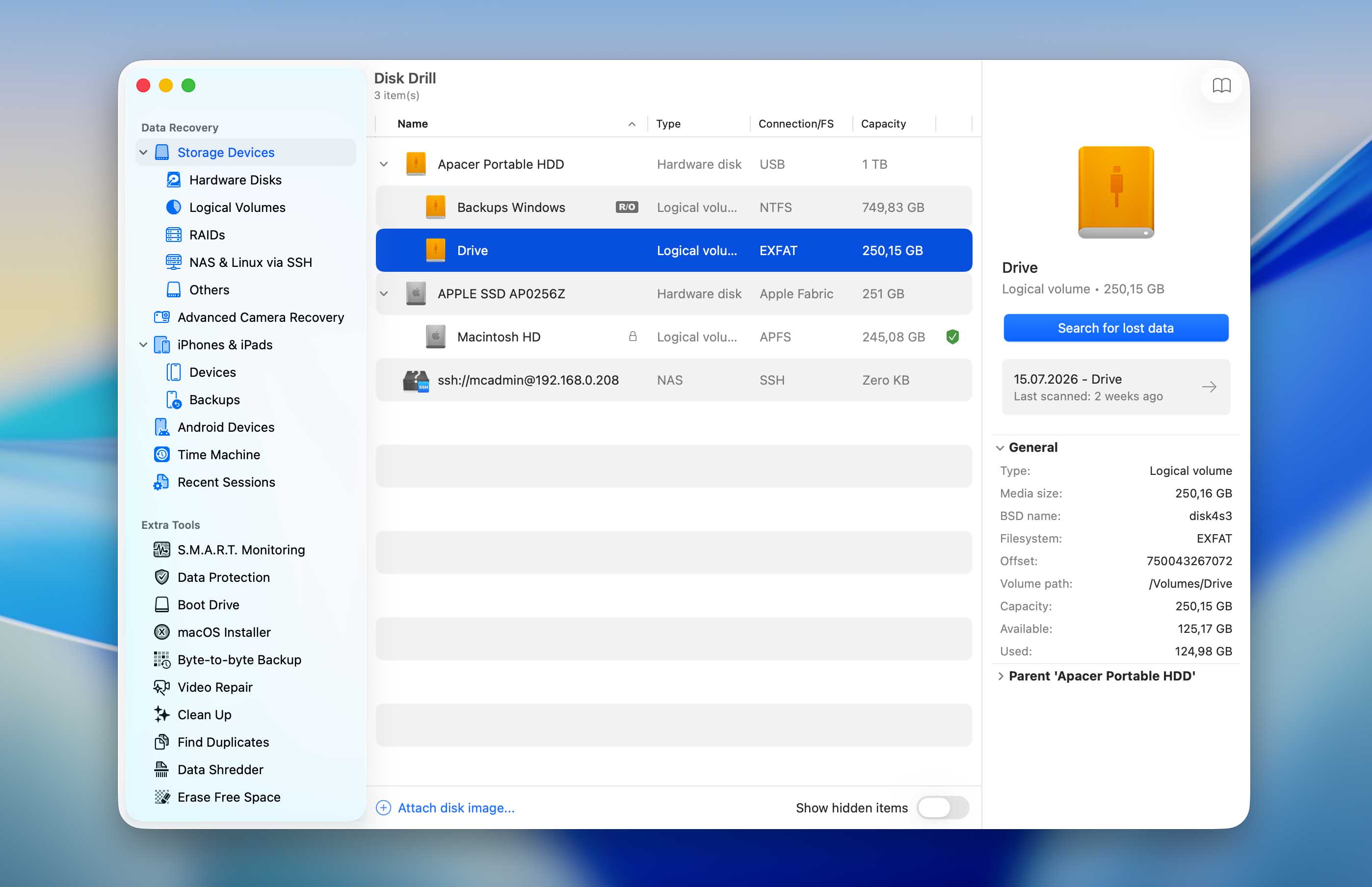
Task: Click the Byte-to-byte Backup icon
Action: click(x=162, y=660)
